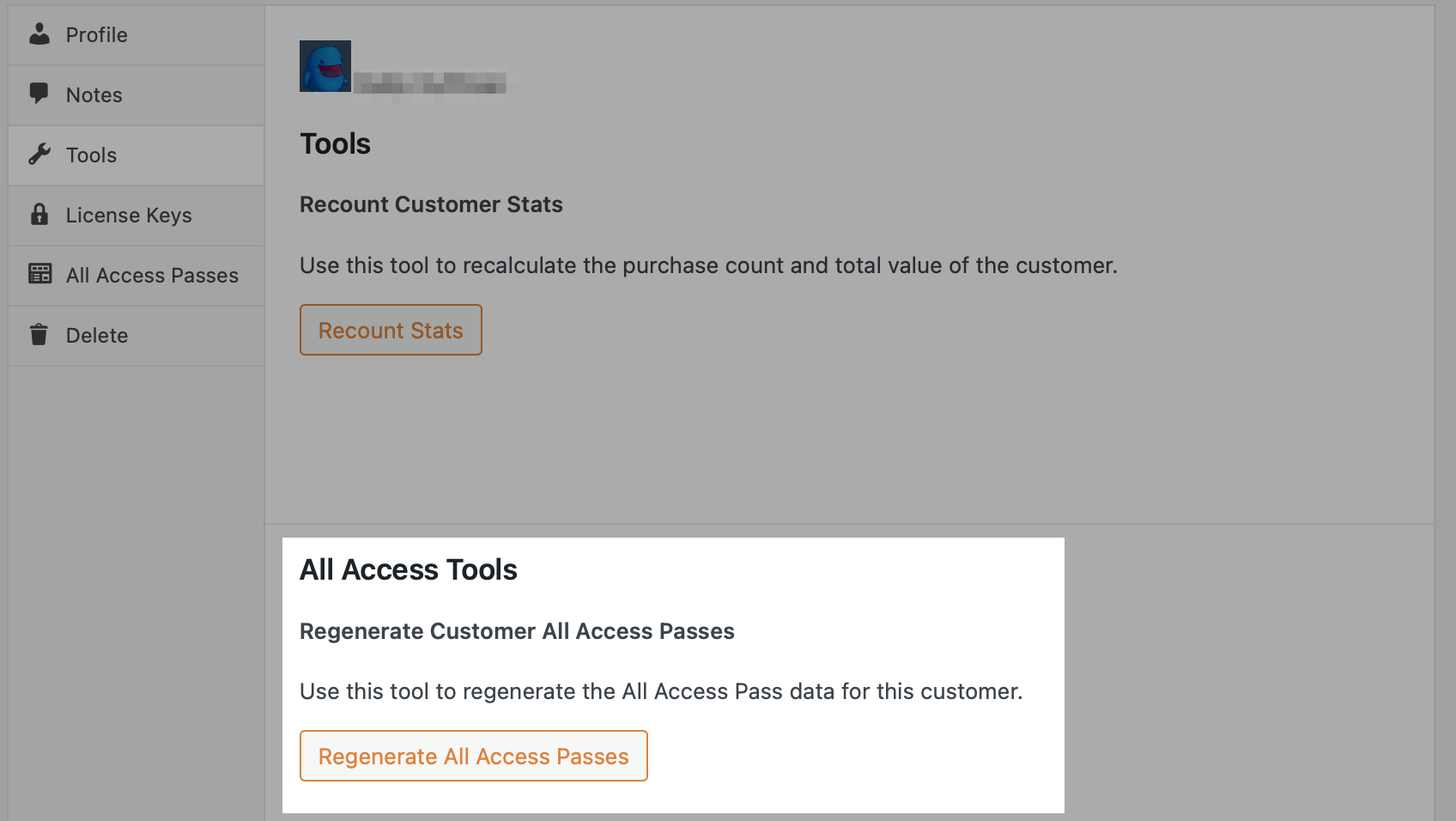Open the All Access Passes tab label
The height and width of the screenshot is (821, 1456).
click(x=152, y=276)
